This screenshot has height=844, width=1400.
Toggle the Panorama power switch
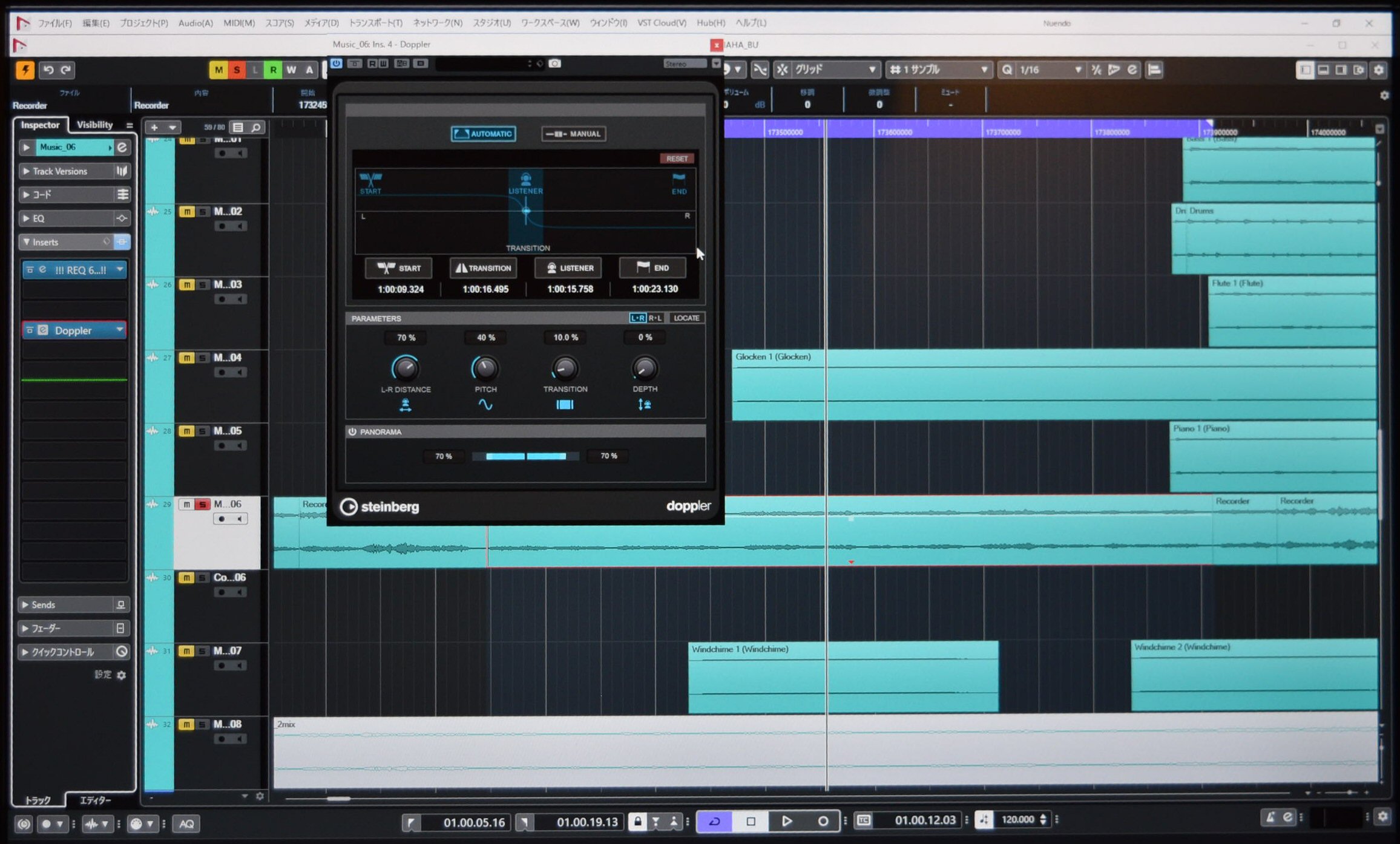coord(352,432)
